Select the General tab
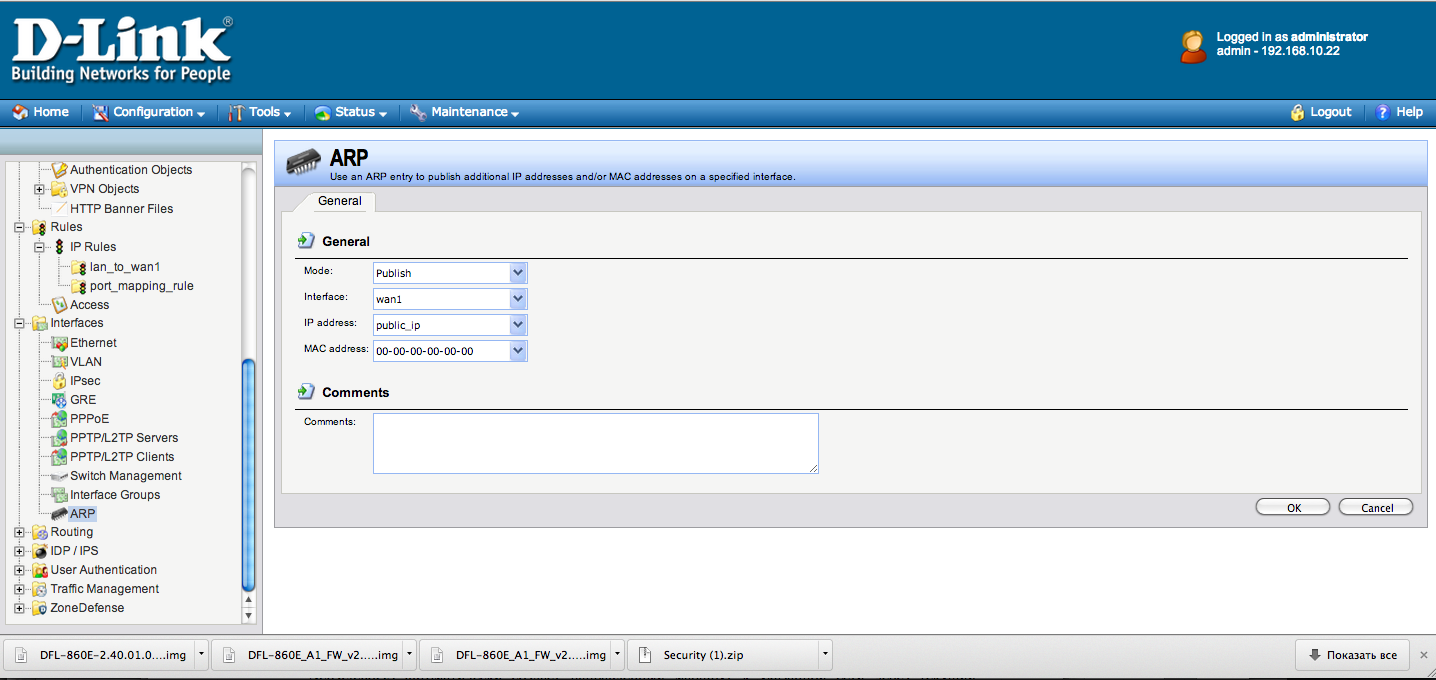Screen dimensions: 1436x680 [339, 201]
